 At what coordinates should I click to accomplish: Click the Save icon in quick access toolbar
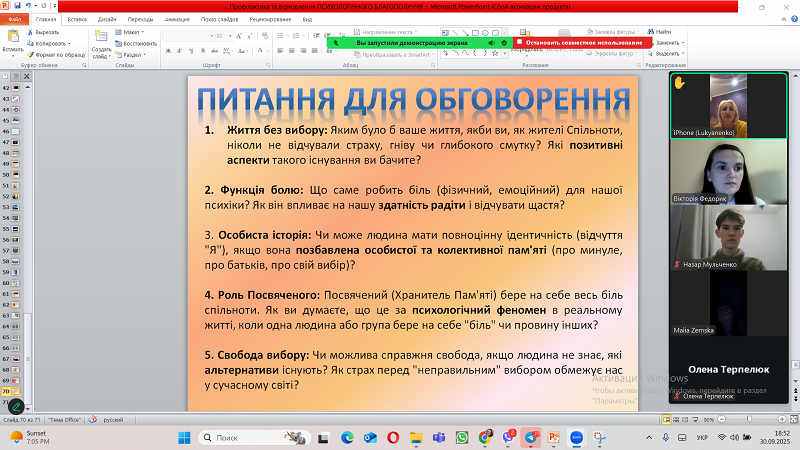coord(17,7)
